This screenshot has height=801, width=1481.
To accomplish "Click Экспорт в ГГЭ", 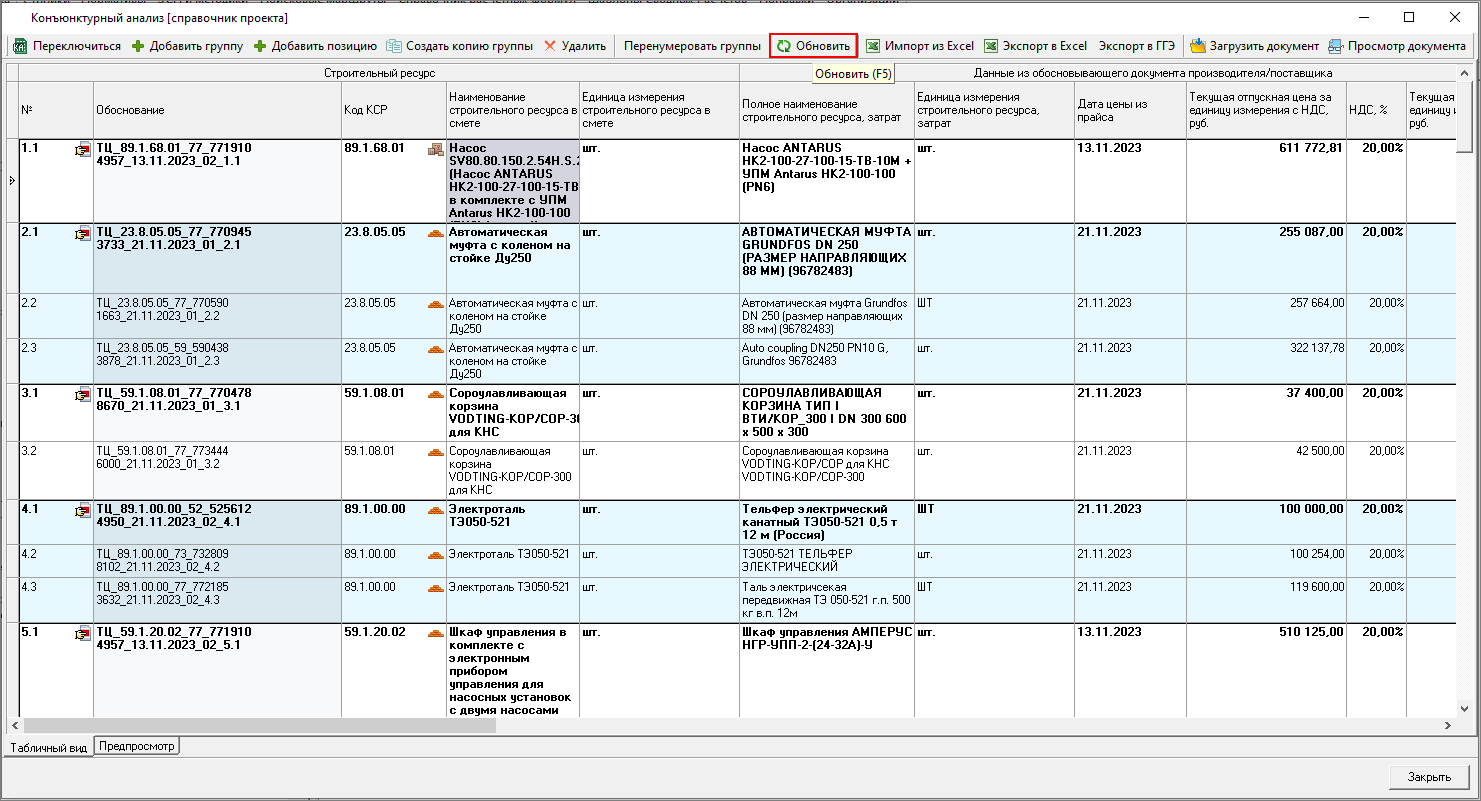I will (1136, 46).
